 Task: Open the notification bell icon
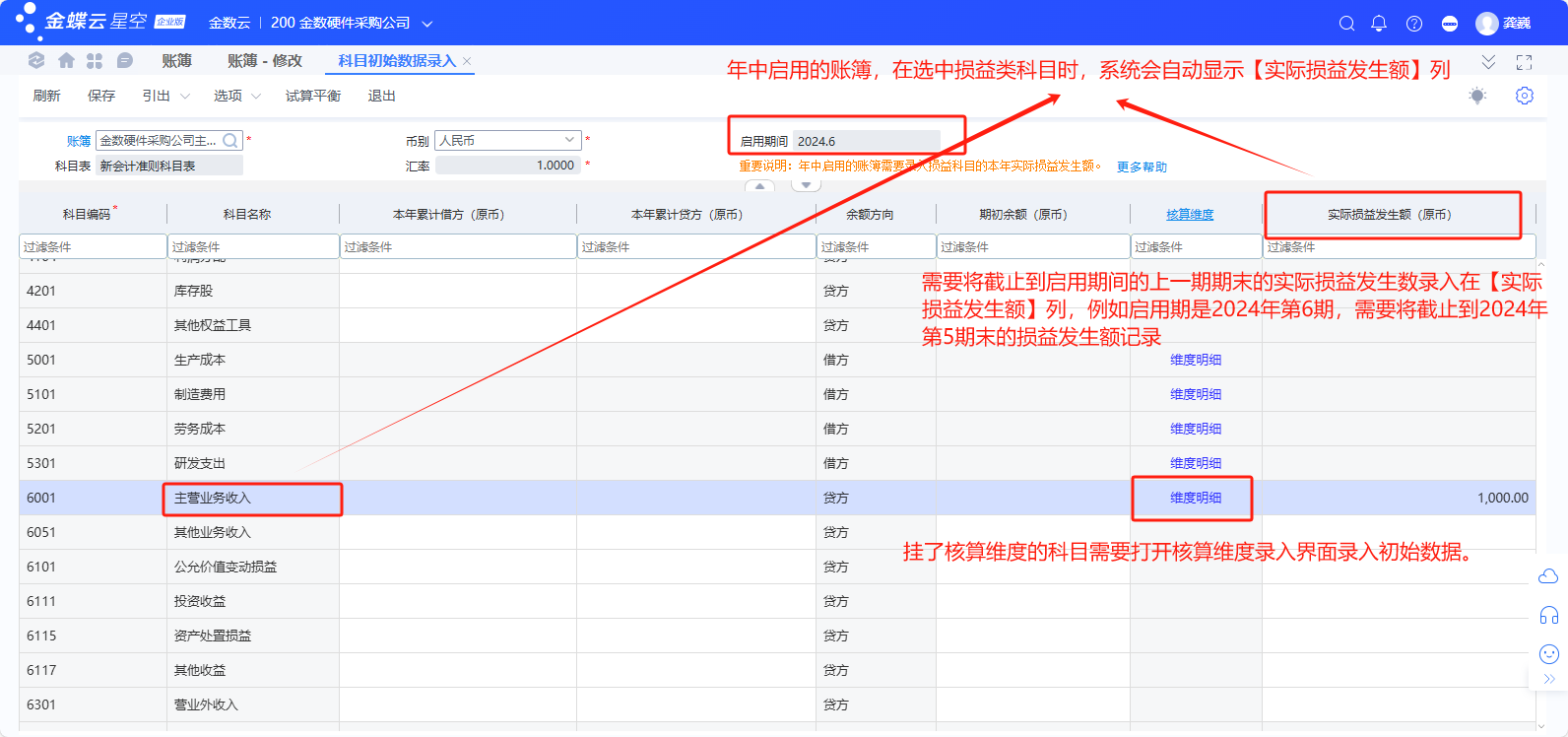1379,24
